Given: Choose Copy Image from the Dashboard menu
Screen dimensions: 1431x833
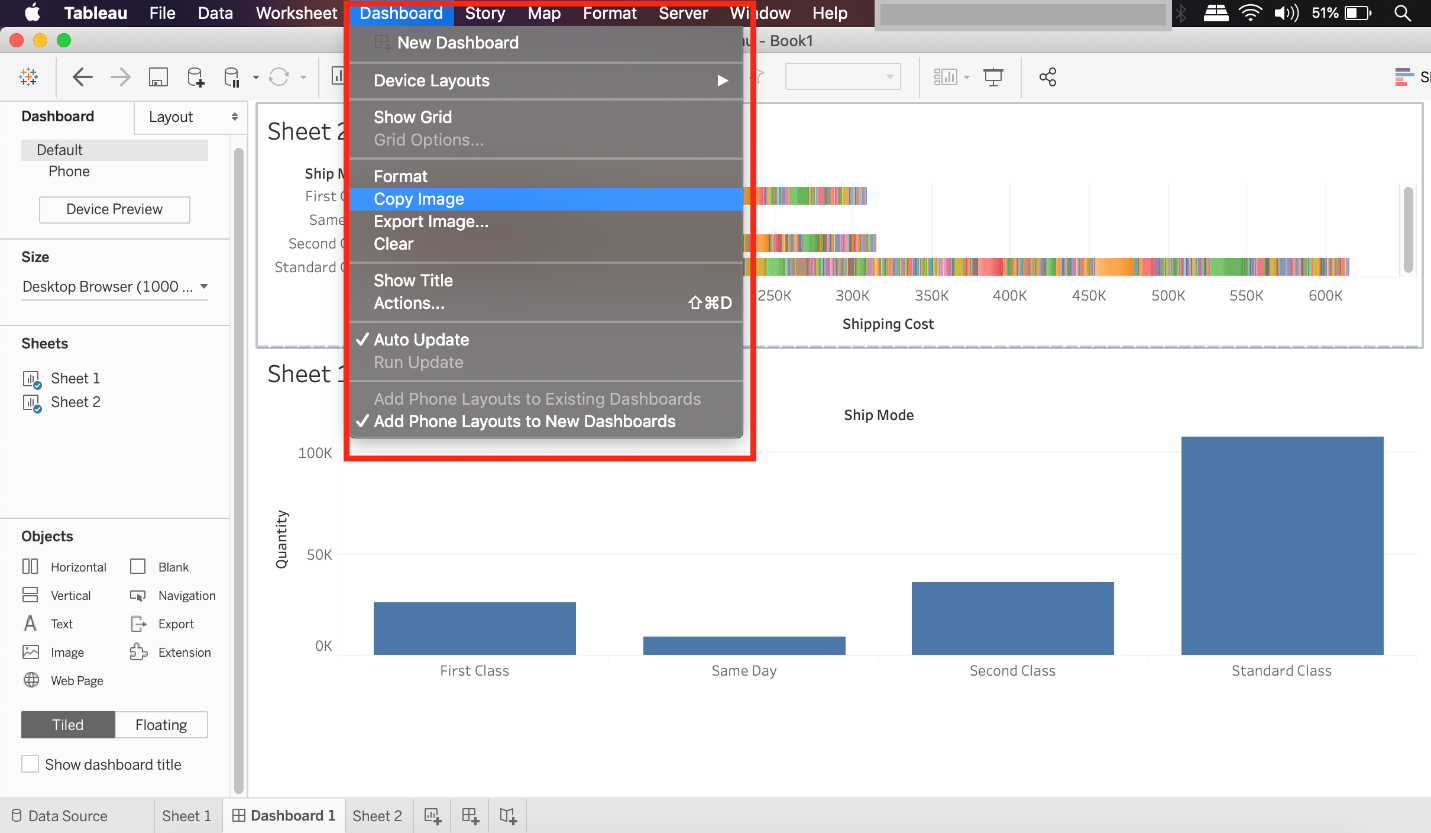Looking at the screenshot, I should point(419,199).
